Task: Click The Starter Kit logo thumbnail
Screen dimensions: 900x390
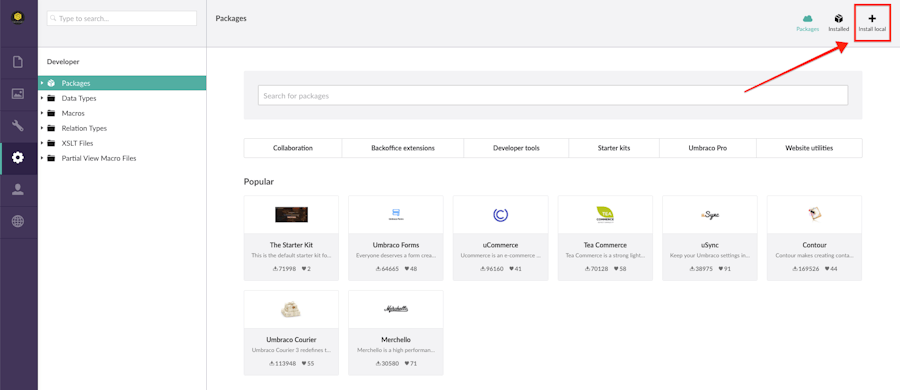Action: coord(291,215)
